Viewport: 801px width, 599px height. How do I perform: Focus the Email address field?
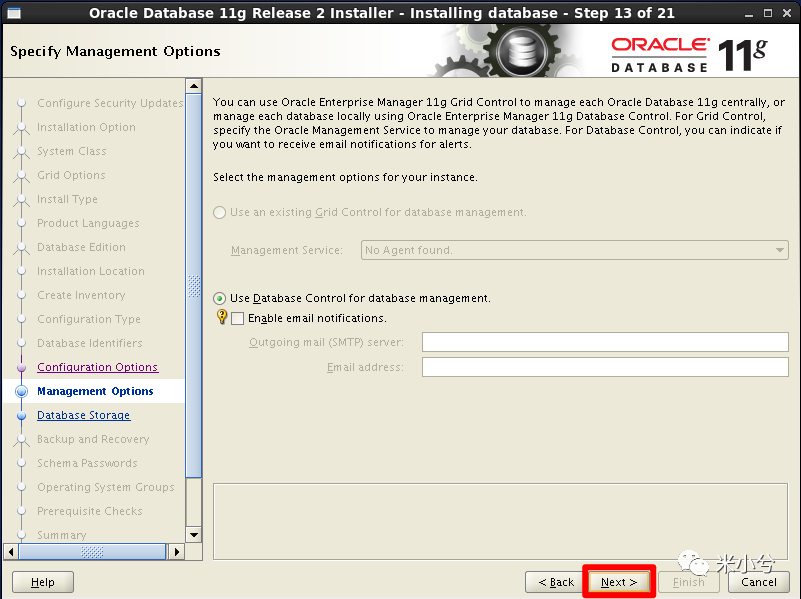(x=605, y=367)
